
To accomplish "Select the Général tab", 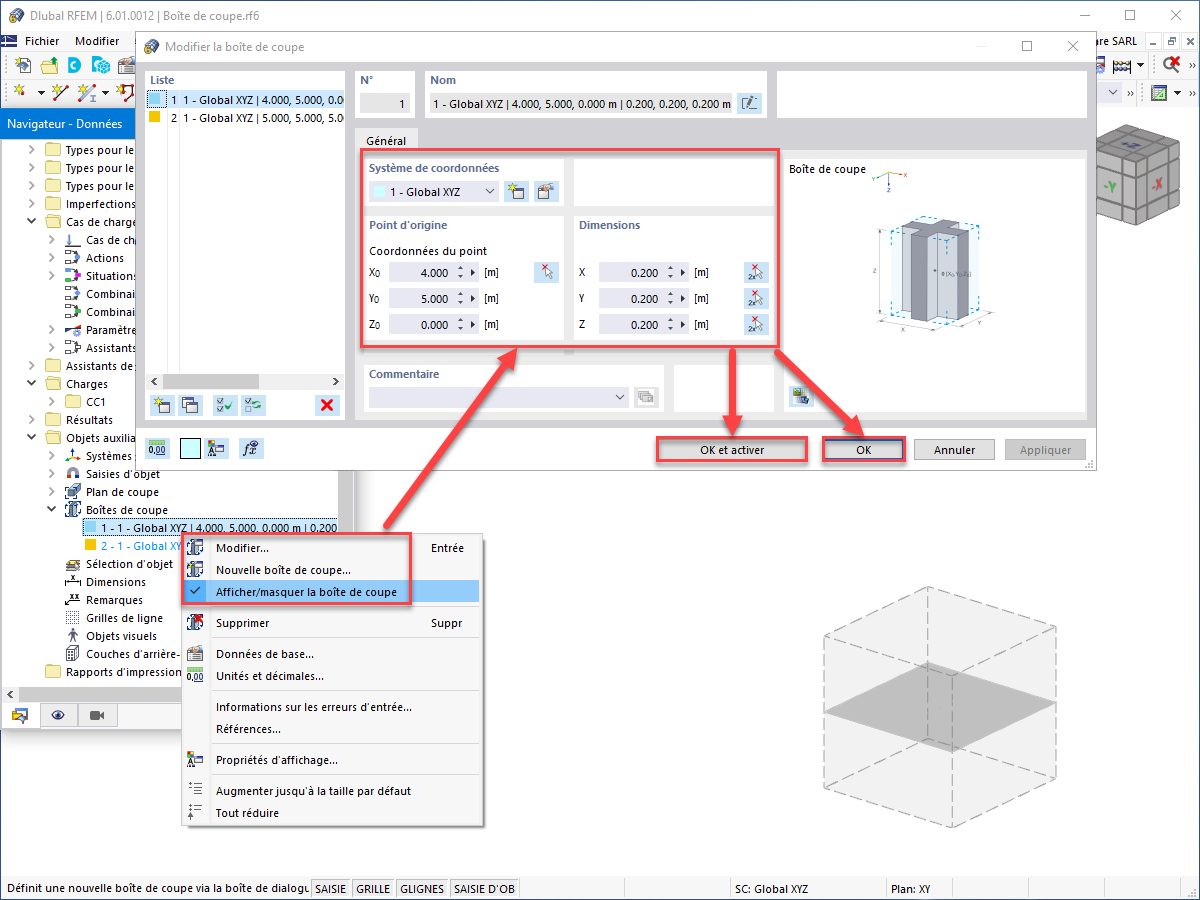I will click(386, 141).
